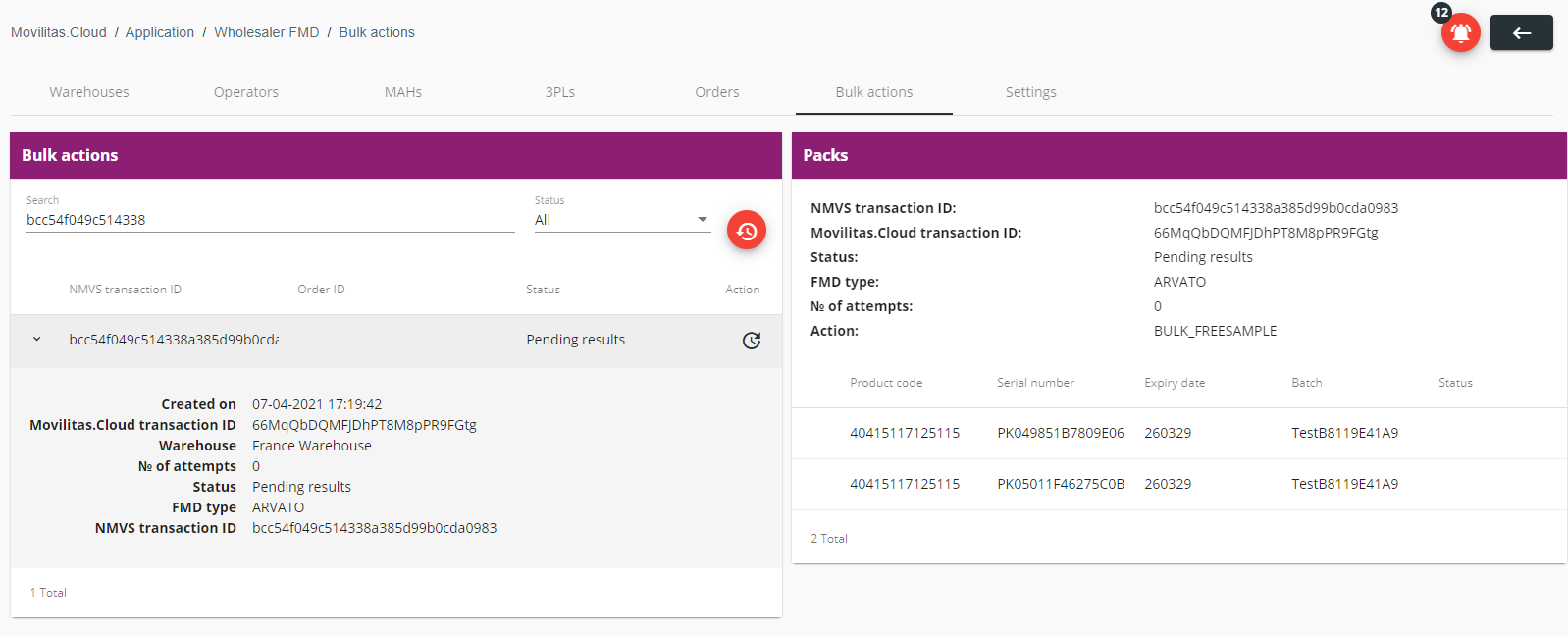Screen dimensions: 1568x636
Task: Click expiry date 260329 in PK049851B7809E06 row
Action: (1168, 433)
